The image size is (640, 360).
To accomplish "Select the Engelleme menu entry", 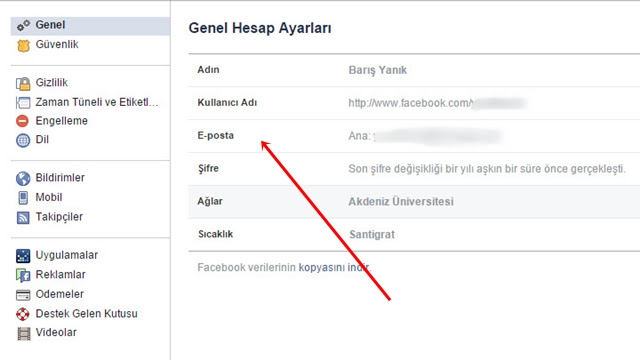I will point(62,121).
